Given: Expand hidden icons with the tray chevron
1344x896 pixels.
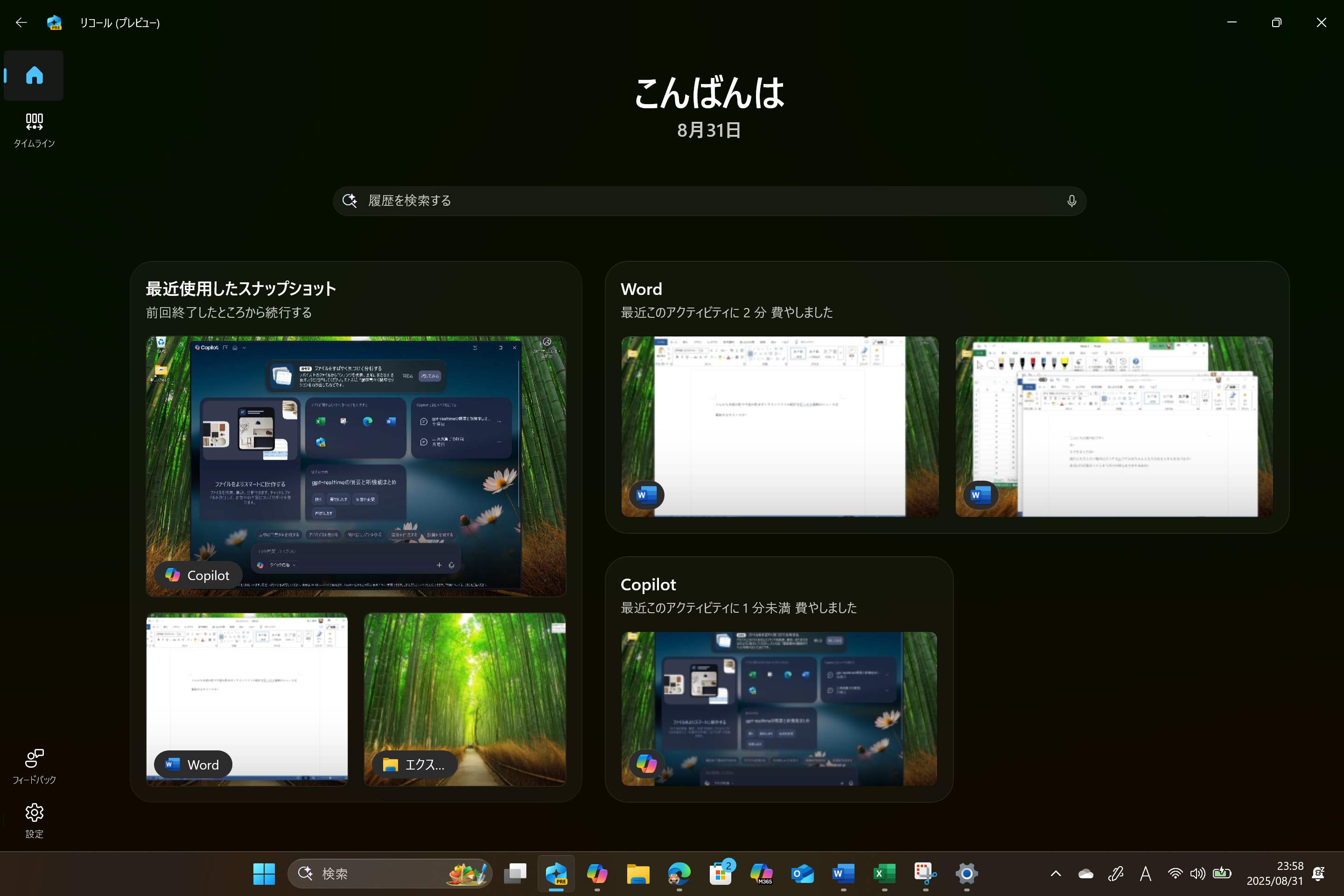Looking at the screenshot, I should pos(1056,874).
